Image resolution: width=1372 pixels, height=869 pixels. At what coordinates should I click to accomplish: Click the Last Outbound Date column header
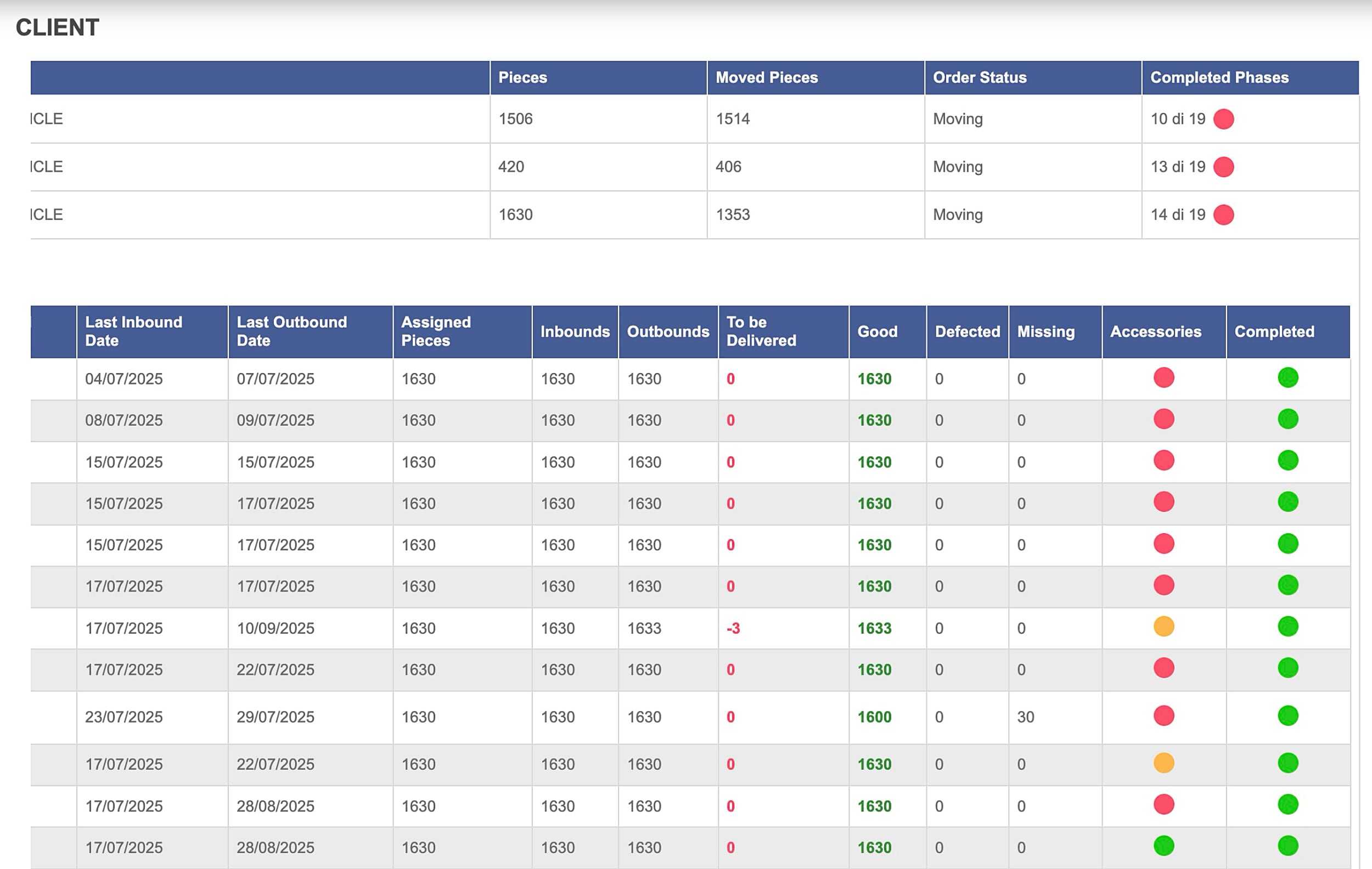(291, 331)
